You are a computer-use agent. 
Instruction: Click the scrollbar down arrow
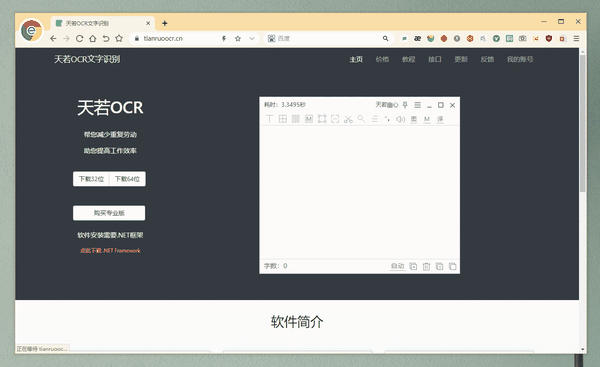coord(583,349)
